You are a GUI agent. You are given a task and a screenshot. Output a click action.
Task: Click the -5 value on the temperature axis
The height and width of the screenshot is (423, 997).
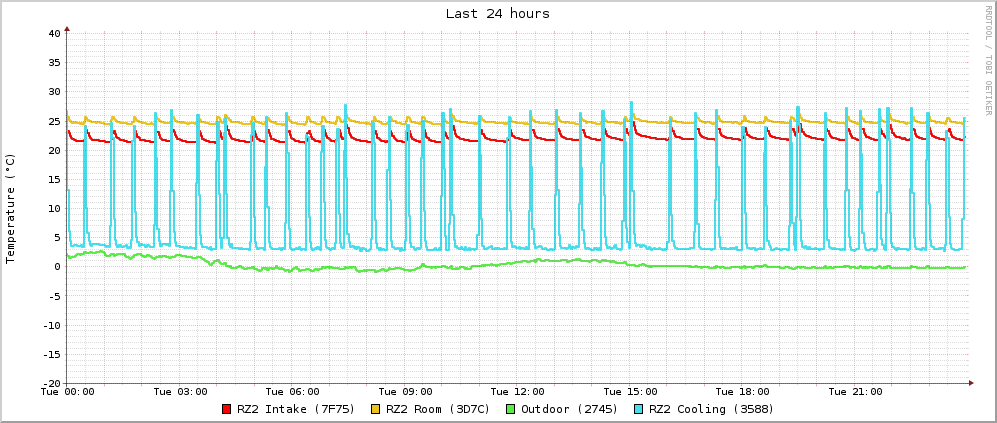tap(54, 296)
